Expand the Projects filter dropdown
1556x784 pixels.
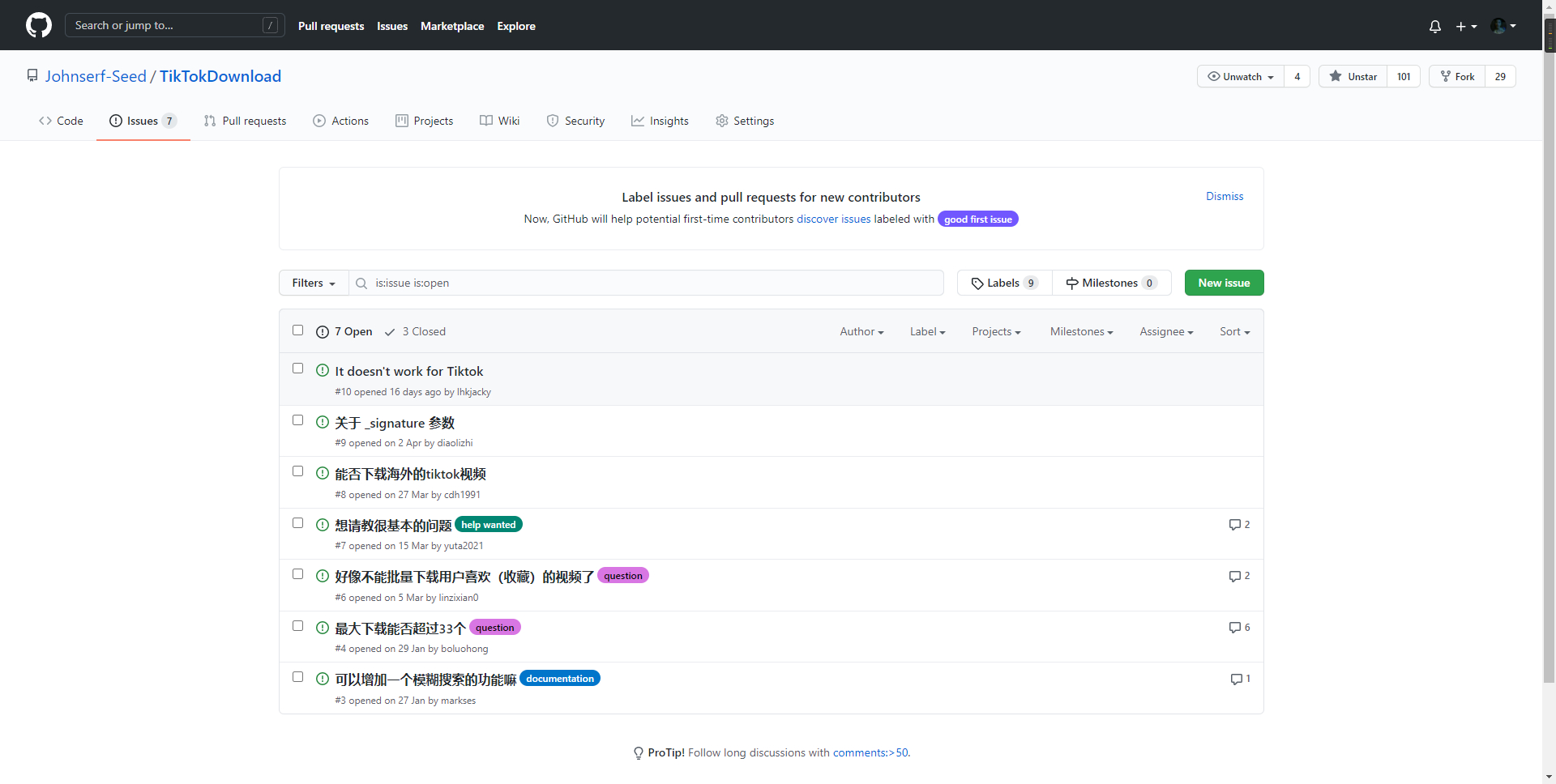[x=996, y=331]
